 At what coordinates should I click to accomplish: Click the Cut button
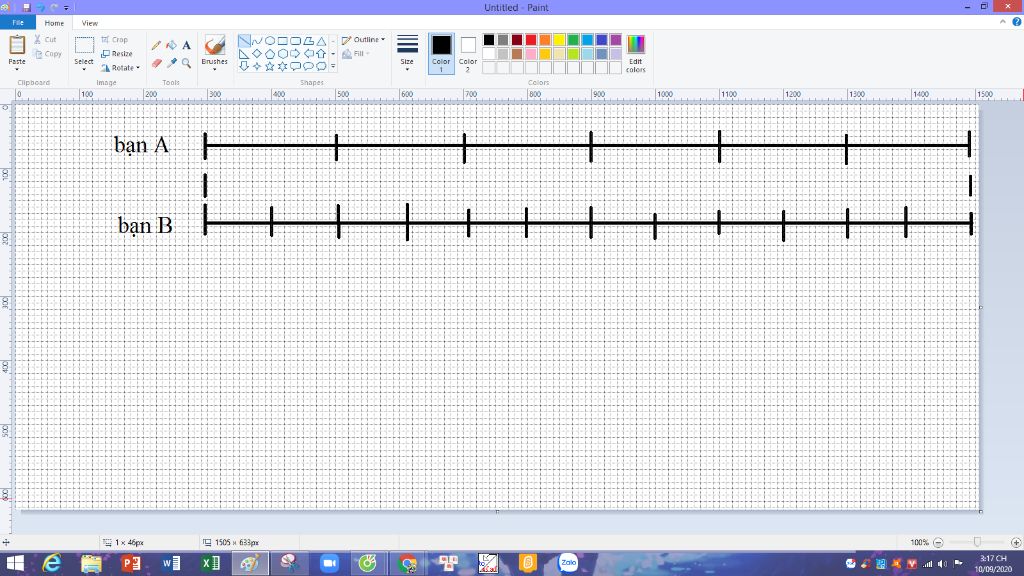(x=45, y=40)
